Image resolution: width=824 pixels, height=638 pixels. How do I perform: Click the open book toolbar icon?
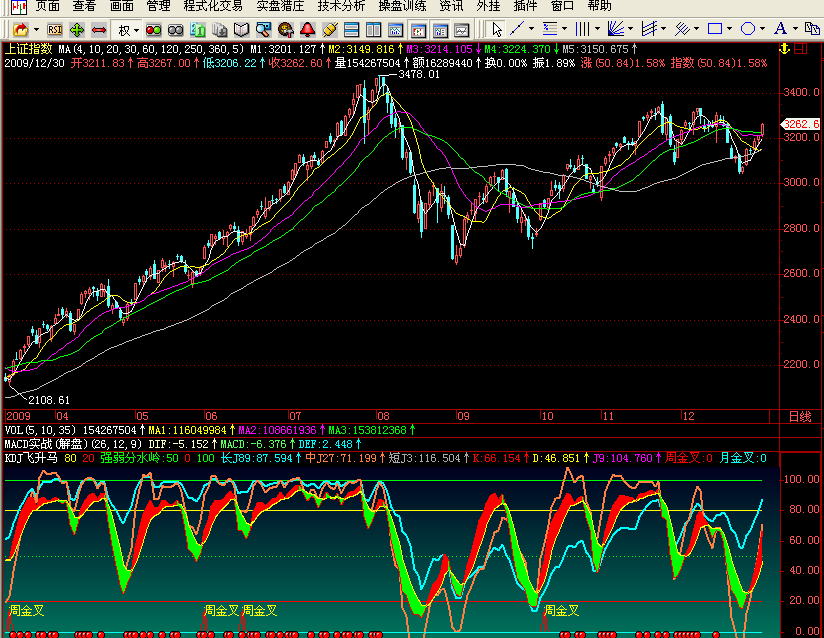point(241,29)
